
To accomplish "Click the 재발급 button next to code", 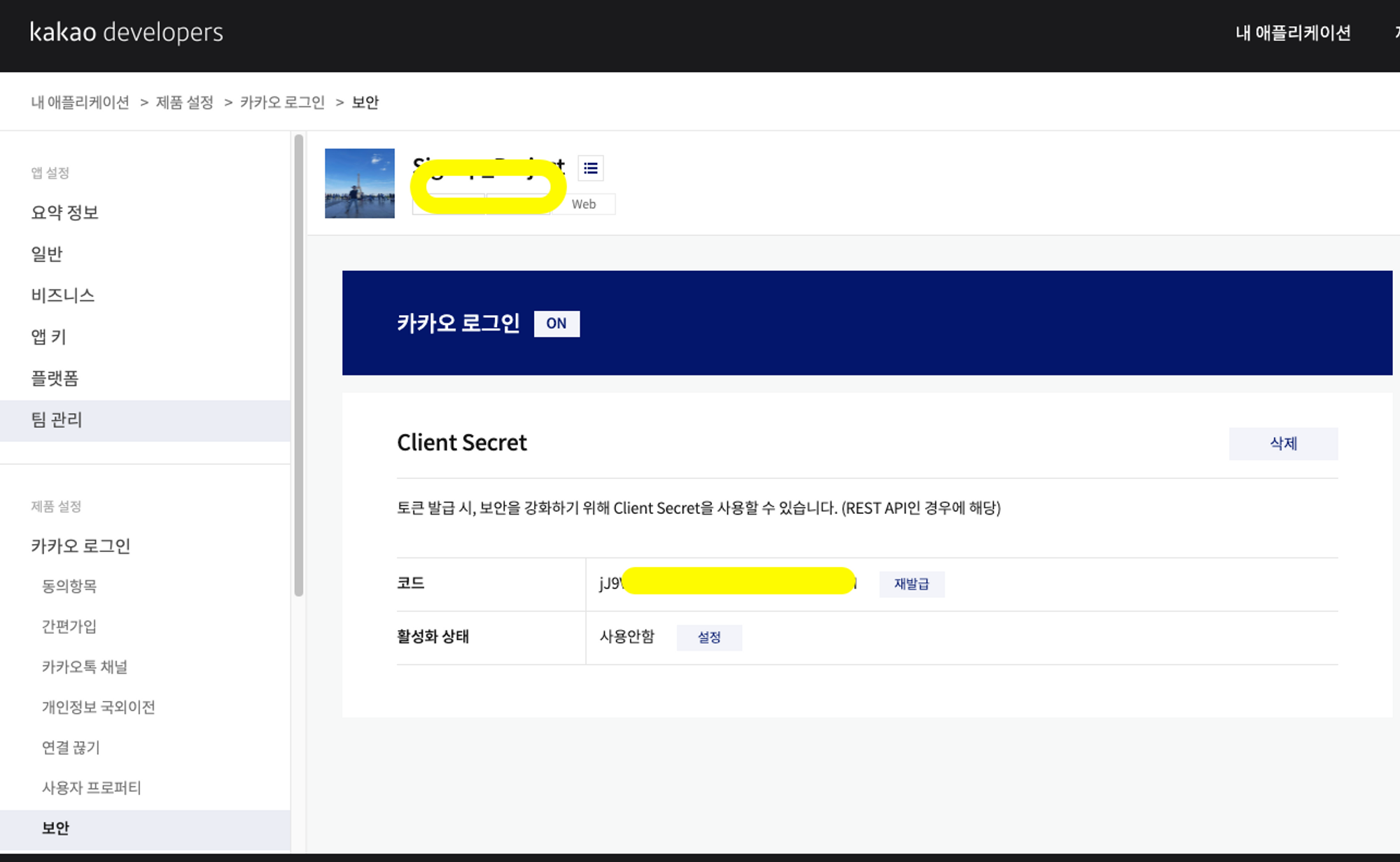I will tap(911, 584).
